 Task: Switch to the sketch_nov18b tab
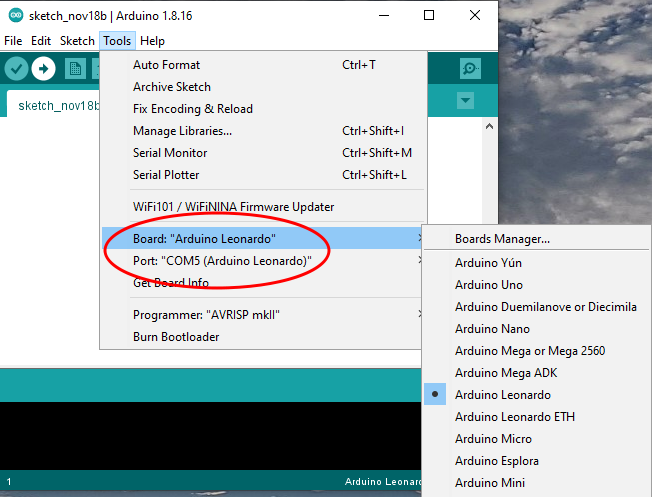[53, 104]
